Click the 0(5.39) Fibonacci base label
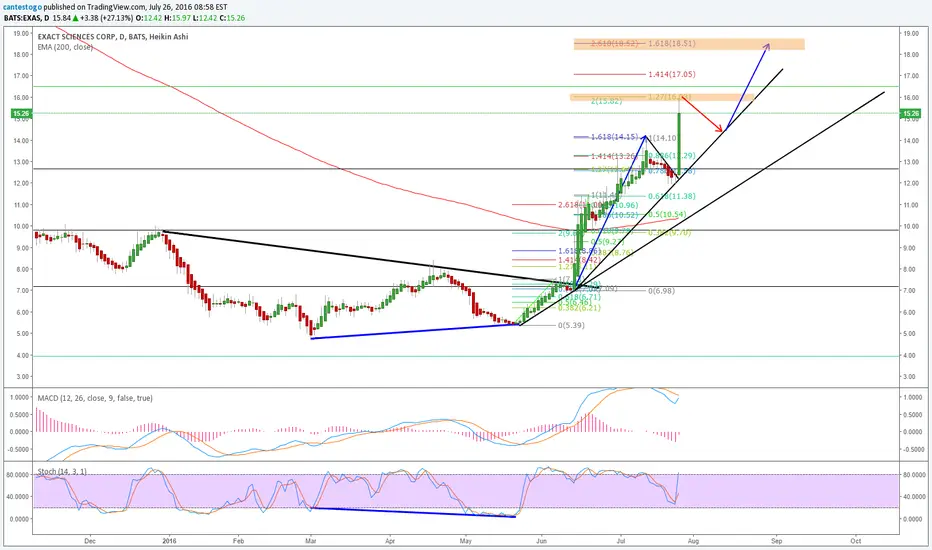 (571, 326)
